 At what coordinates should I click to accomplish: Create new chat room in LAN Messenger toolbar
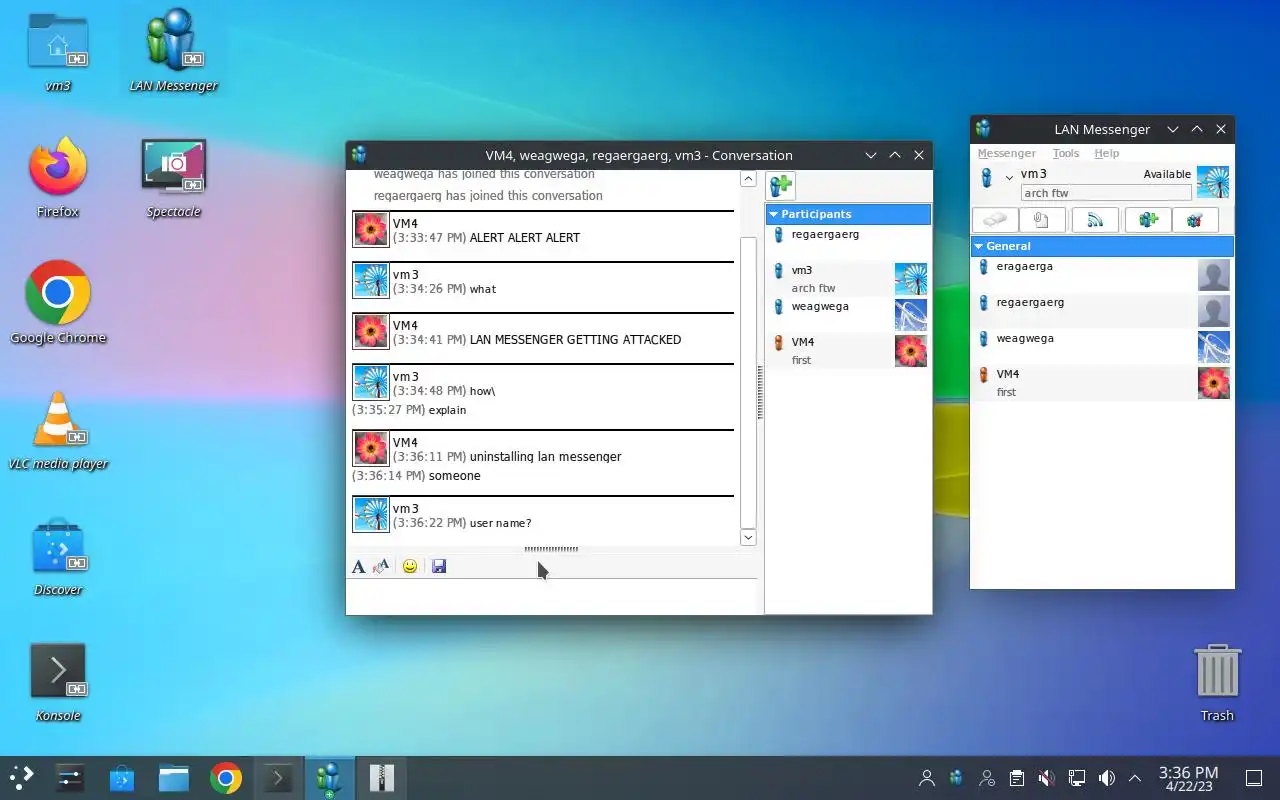1148,220
